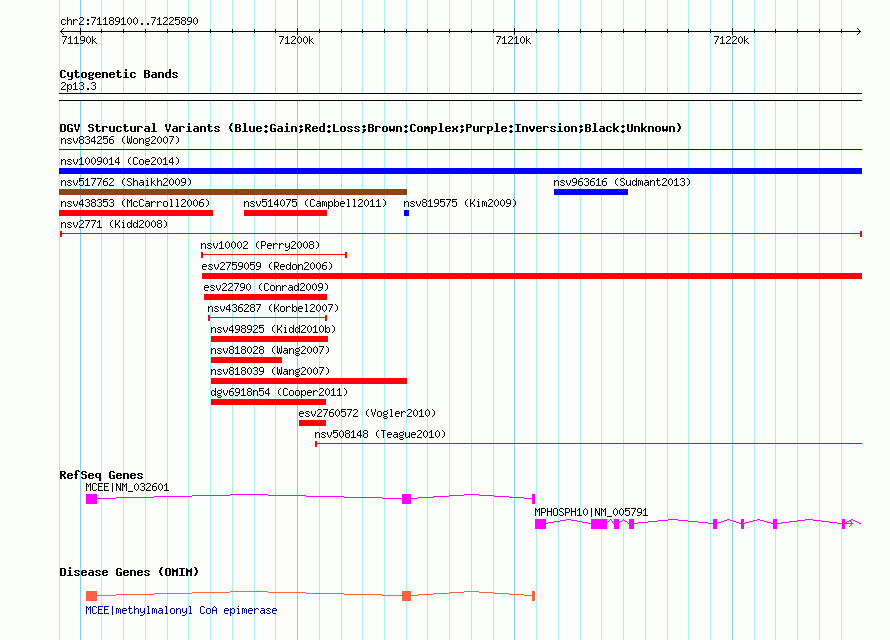Select the nsv508148 (Teague2010) label

click(380, 434)
